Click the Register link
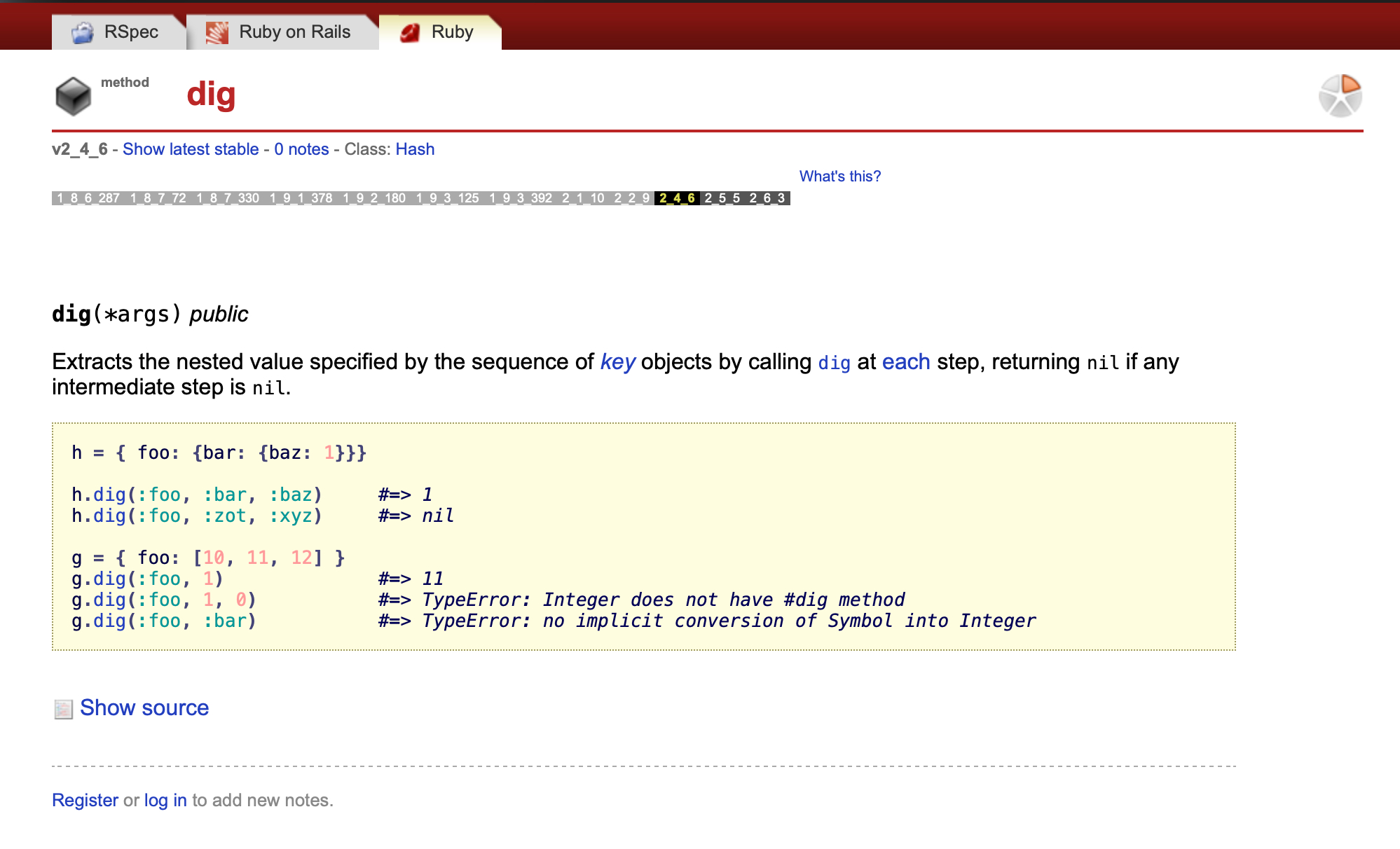The image size is (1400, 849). 85,800
